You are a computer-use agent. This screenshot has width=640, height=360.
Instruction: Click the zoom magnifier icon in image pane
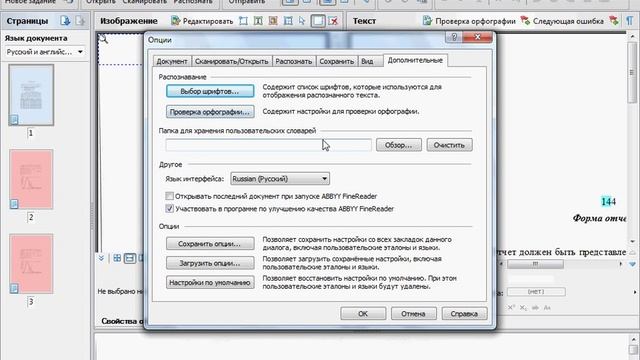pyautogui.click(x=103, y=39)
